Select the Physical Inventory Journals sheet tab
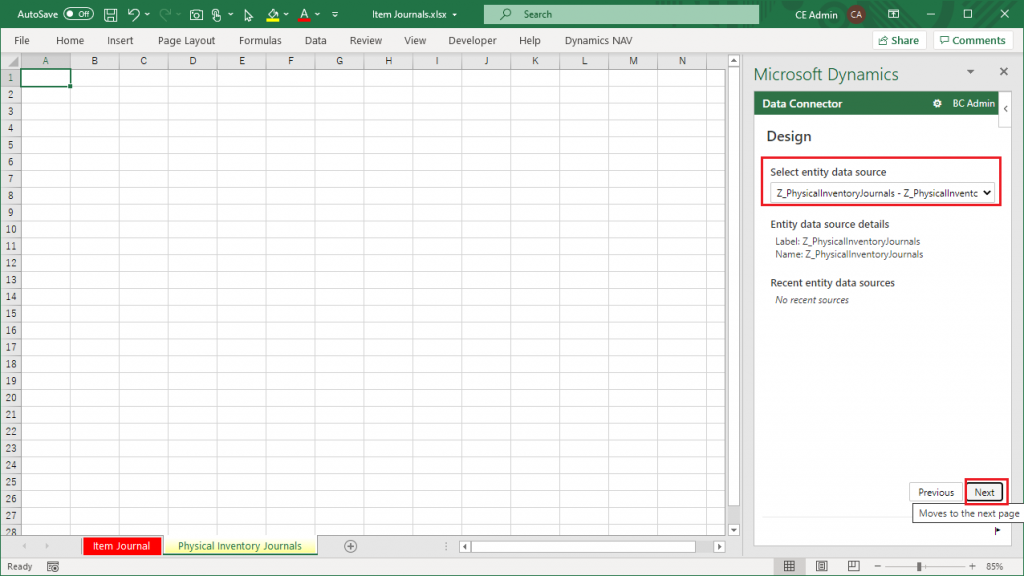1024x576 pixels. click(x=240, y=546)
